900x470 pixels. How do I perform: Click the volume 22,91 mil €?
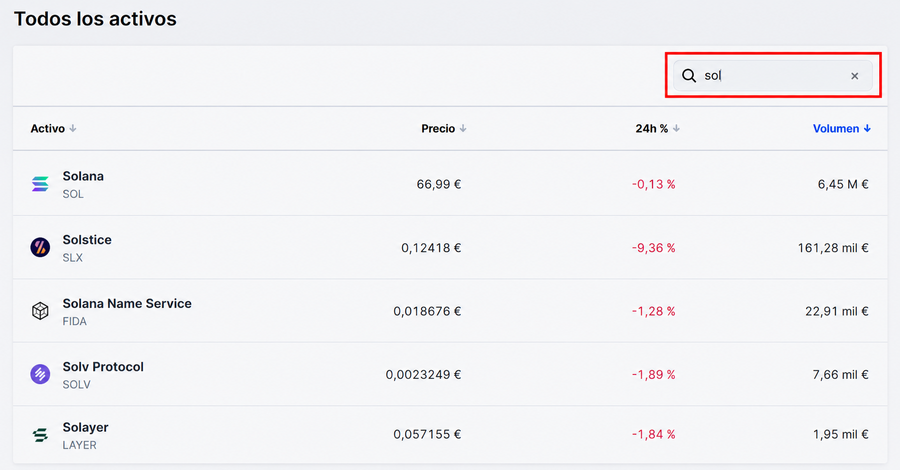[837, 311]
